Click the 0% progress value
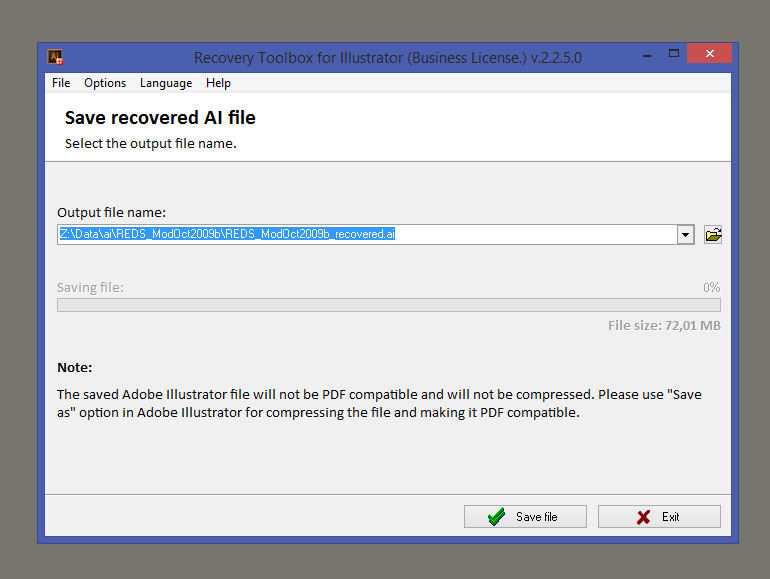Viewport: 770px width, 579px height. pyautogui.click(x=712, y=287)
